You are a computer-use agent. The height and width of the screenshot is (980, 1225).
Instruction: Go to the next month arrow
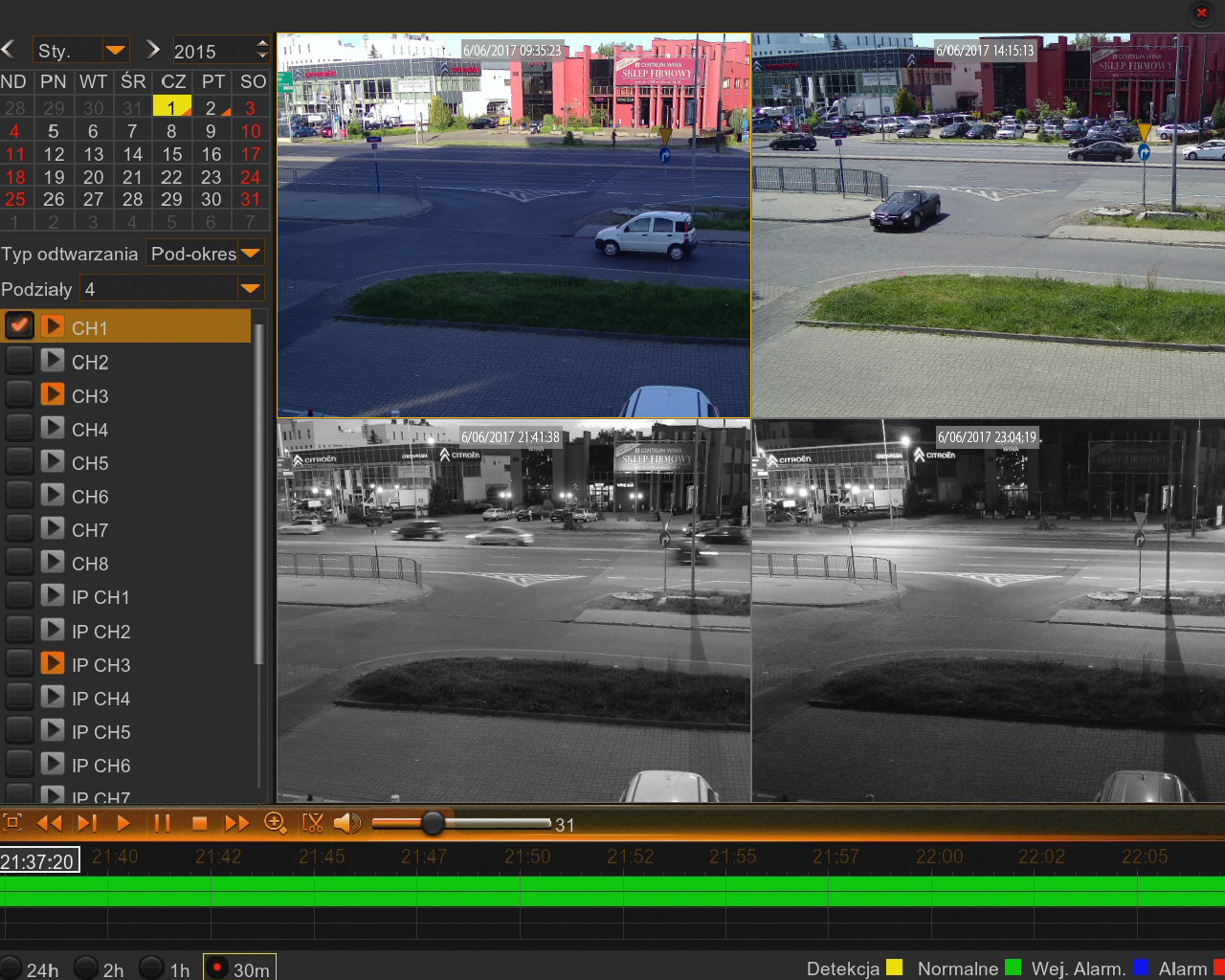pyautogui.click(x=152, y=50)
